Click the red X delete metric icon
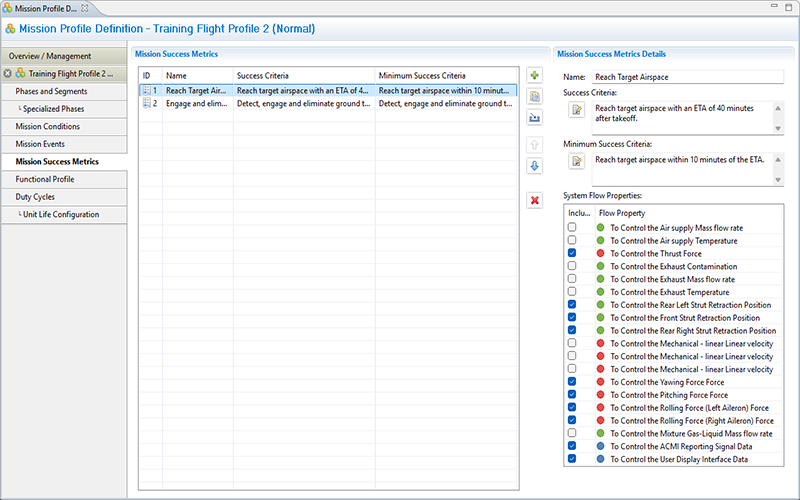Viewport: 800px width, 500px height. [x=534, y=201]
